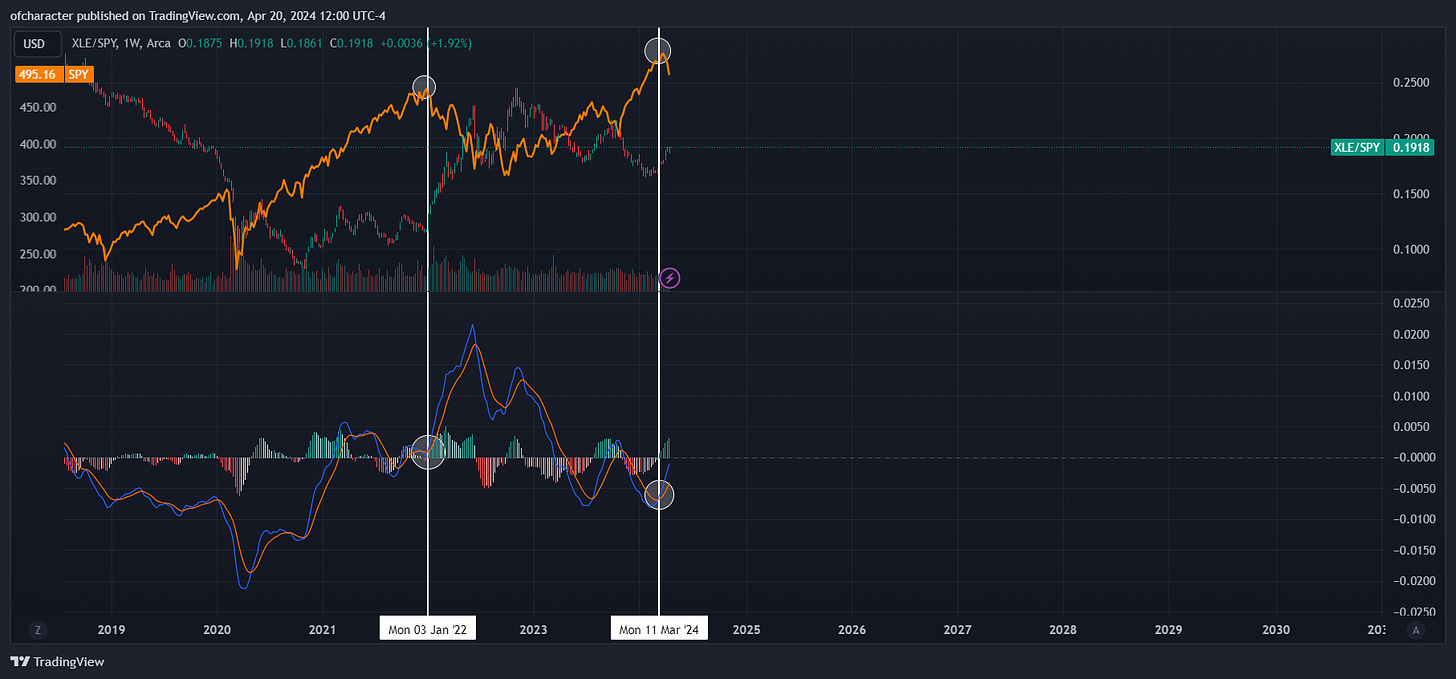
Task: Click the 2019 year label on time axis
Action: point(111,630)
